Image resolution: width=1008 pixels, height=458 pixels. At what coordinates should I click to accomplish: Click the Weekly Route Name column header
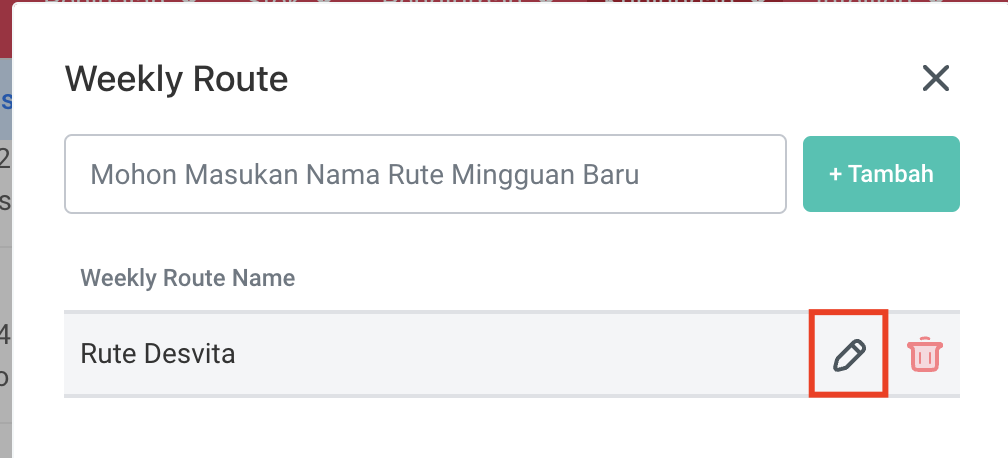(188, 277)
